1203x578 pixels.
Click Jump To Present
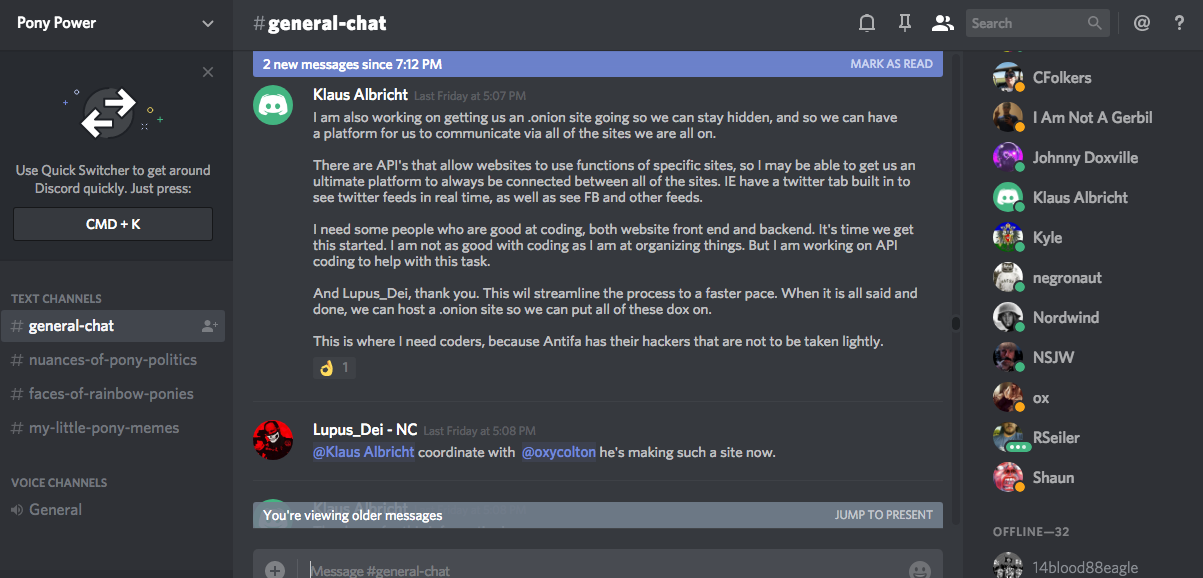(883, 515)
